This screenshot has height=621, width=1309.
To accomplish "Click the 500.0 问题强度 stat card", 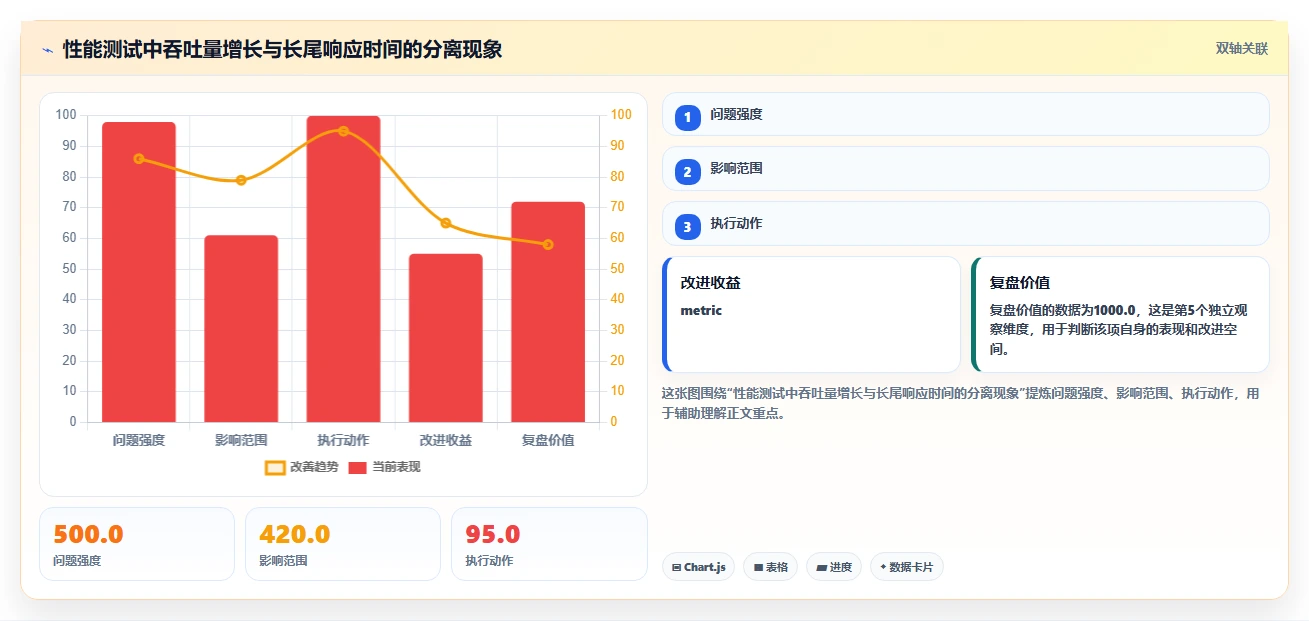I will coord(137,544).
